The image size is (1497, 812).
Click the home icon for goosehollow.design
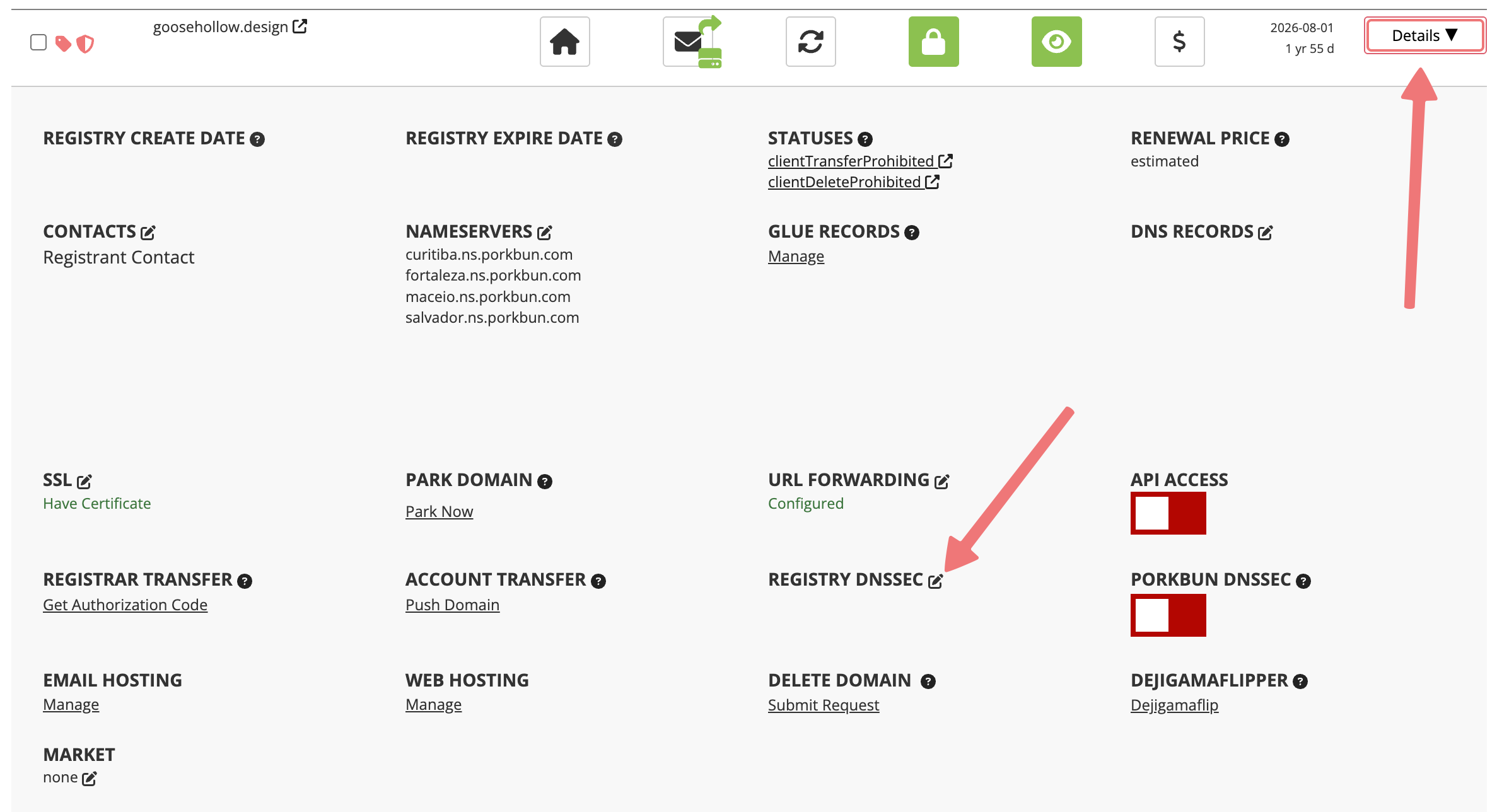pos(564,42)
